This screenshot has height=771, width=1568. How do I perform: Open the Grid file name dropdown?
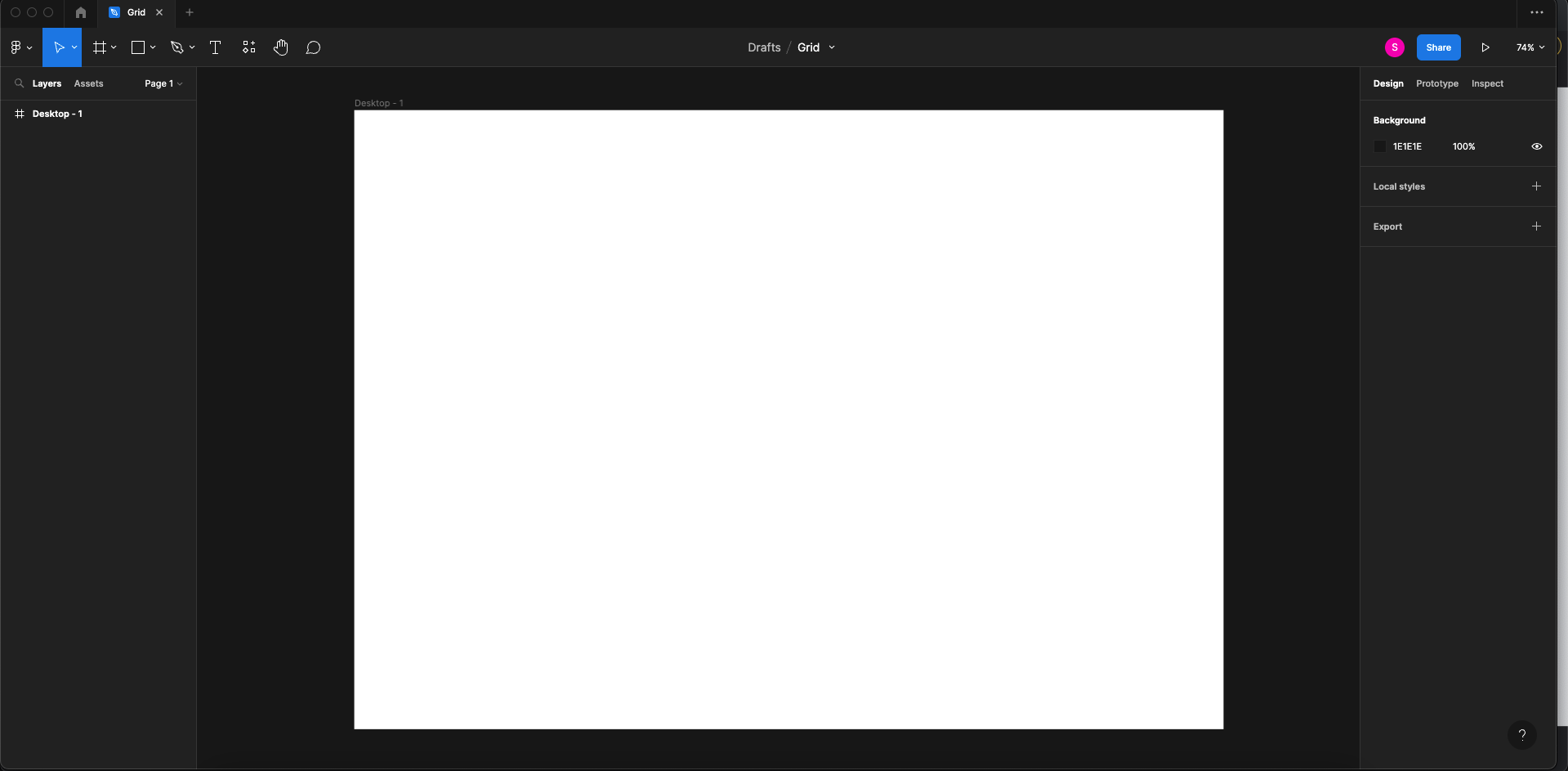tap(830, 47)
